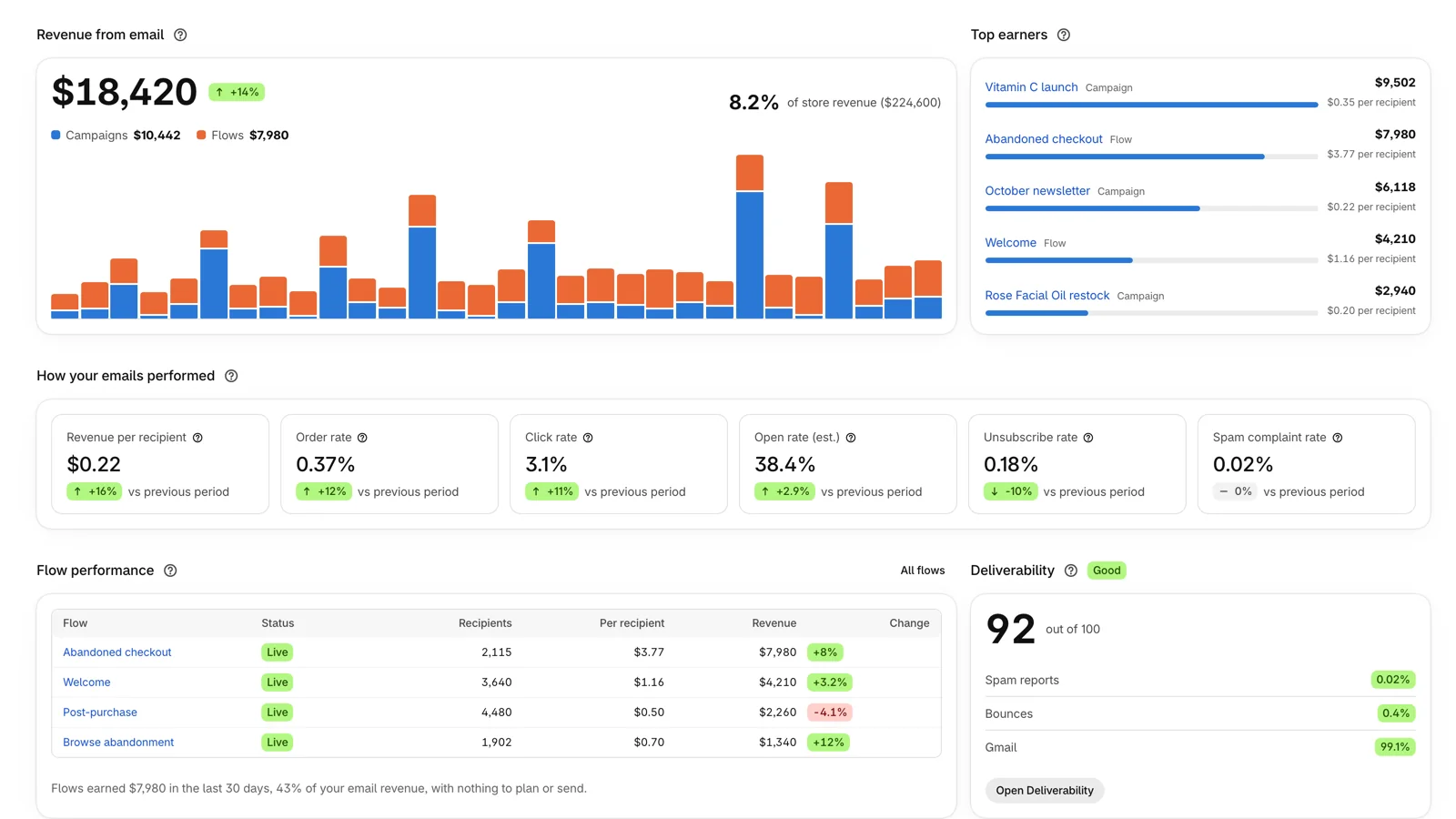Click help icon next to How your emails performed

coord(231,376)
